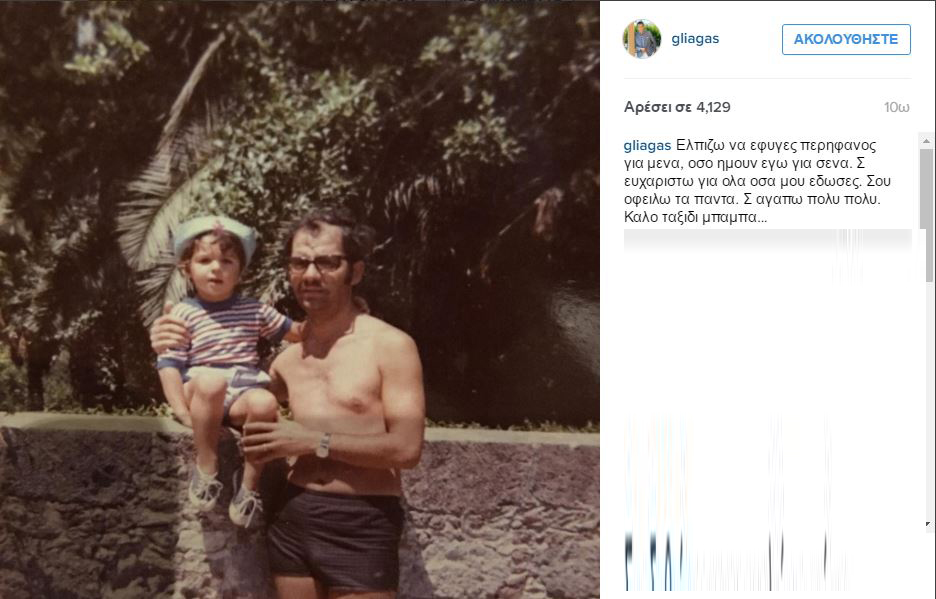Click the comments scrollbar down arrow
This screenshot has height=599, width=936.
coord(926,524)
